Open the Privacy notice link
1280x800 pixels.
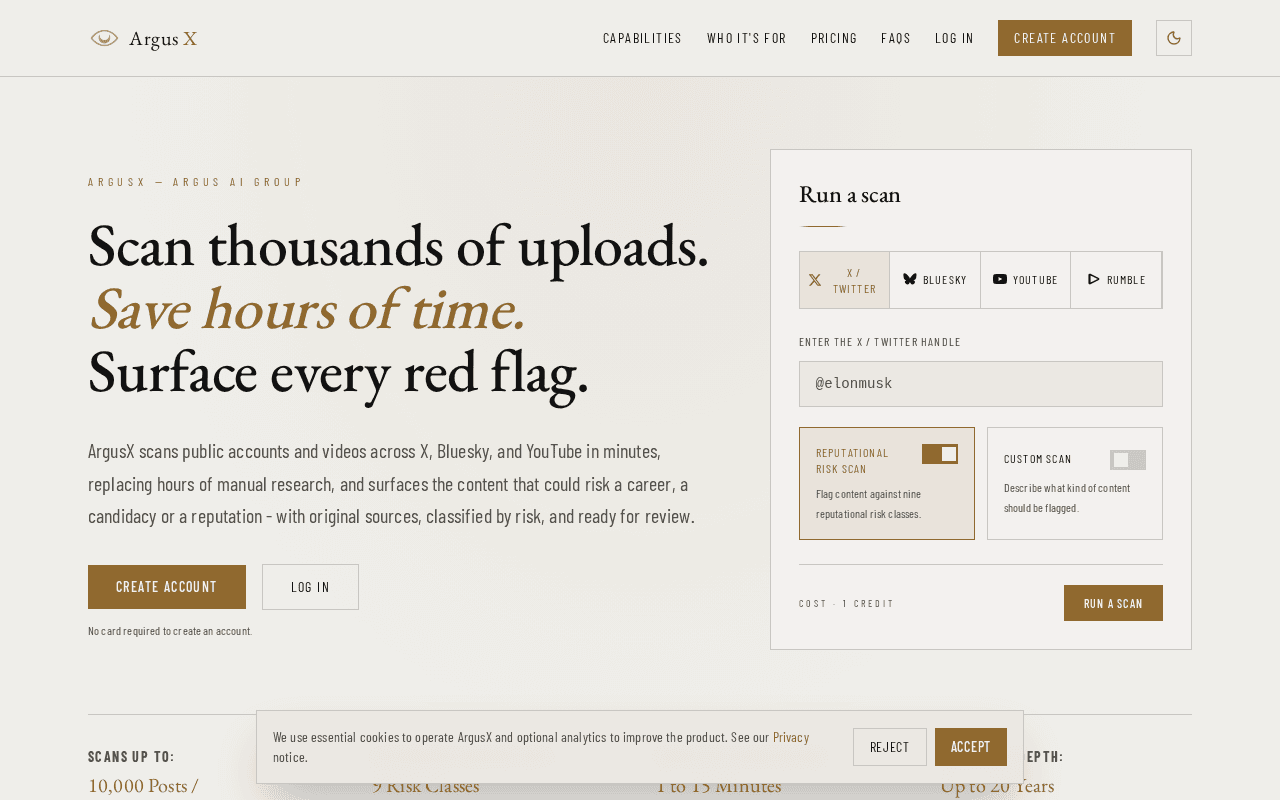click(x=791, y=737)
